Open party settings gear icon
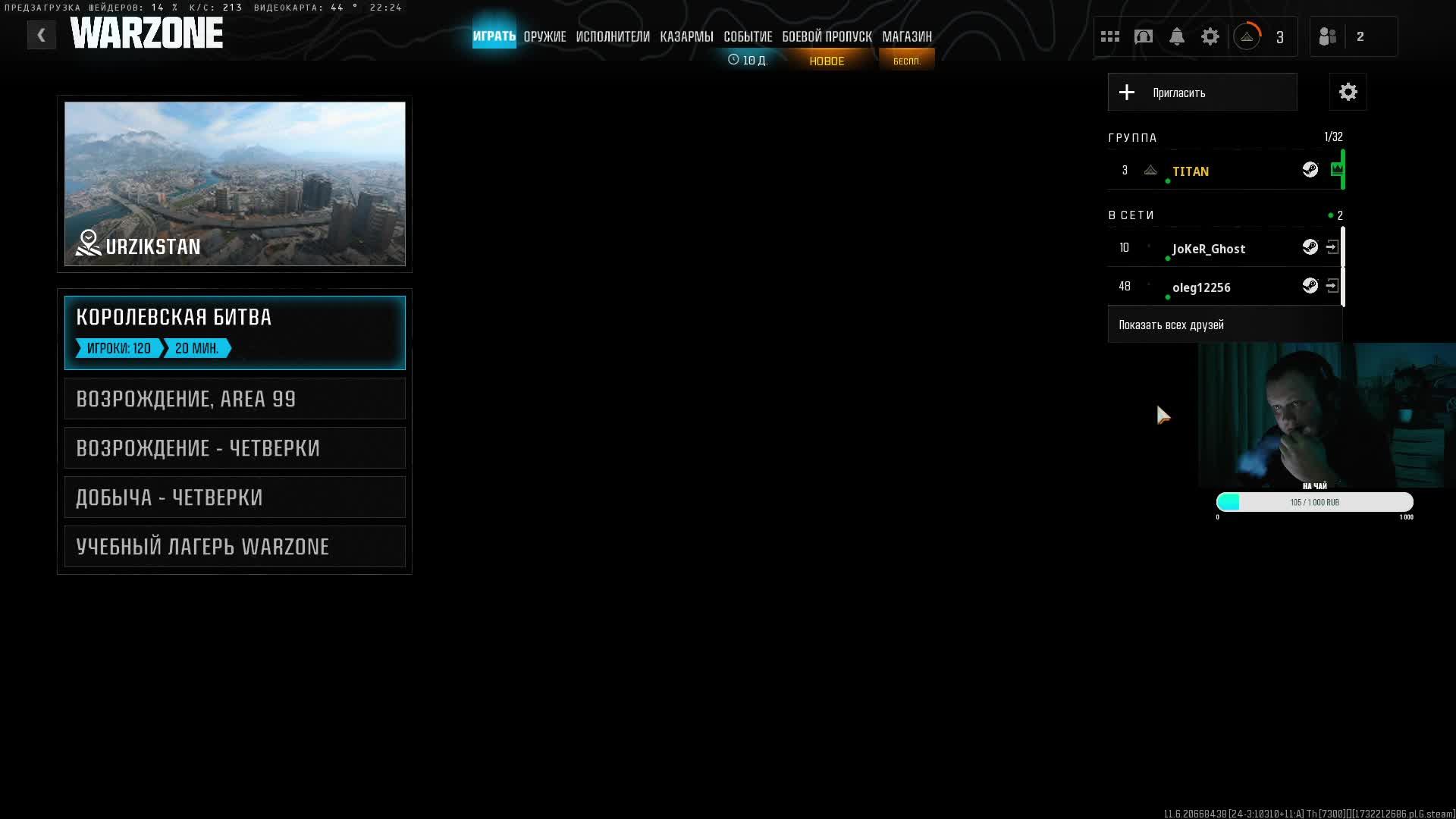This screenshot has height=819, width=1456. click(1348, 93)
